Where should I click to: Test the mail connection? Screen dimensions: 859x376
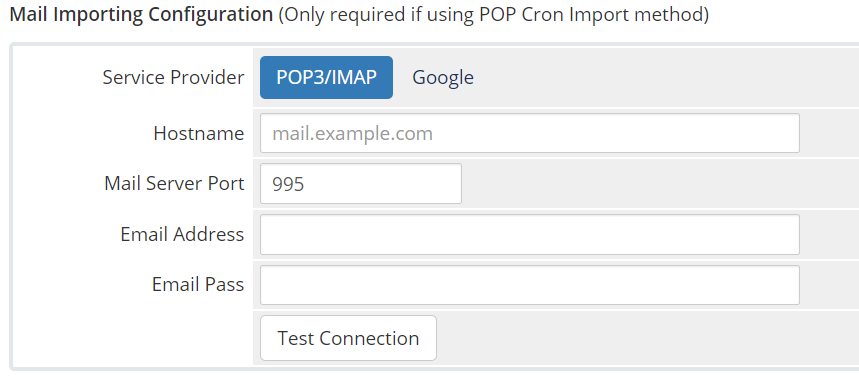point(348,338)
